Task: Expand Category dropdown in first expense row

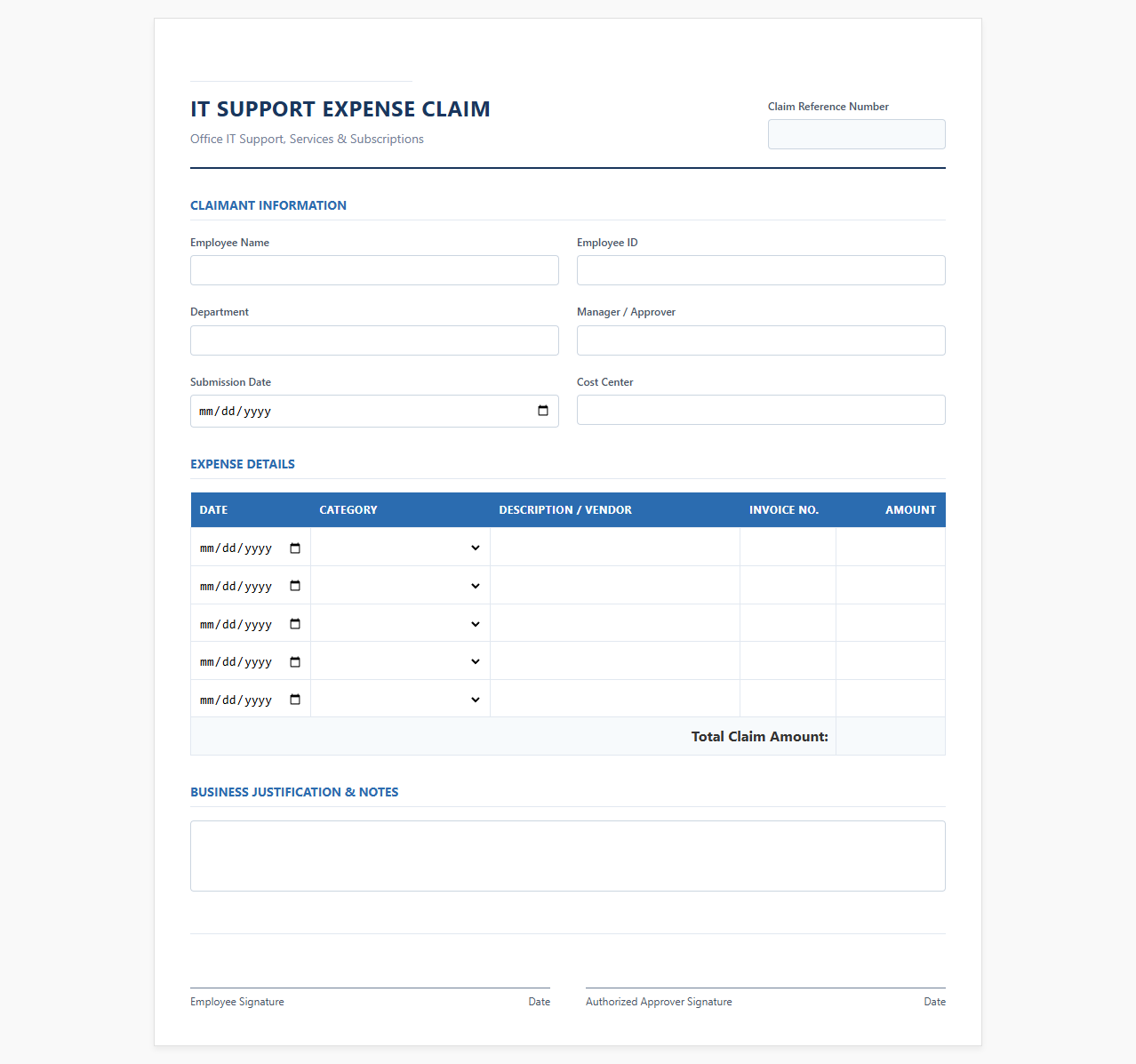Action: pos(400,548)
